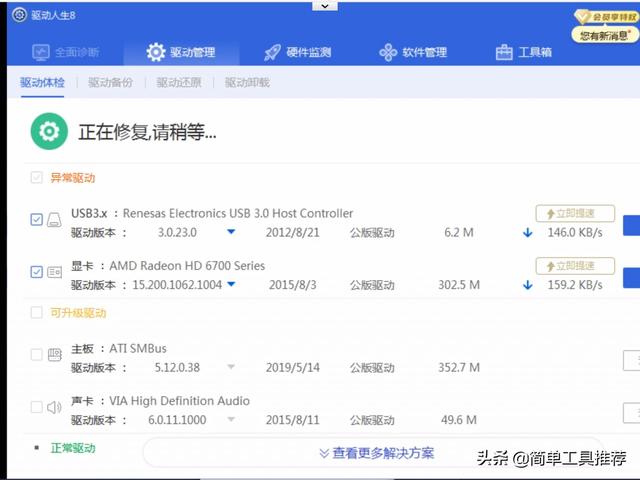Open version dropdown for 5.12.0.38

pos(231,367)
